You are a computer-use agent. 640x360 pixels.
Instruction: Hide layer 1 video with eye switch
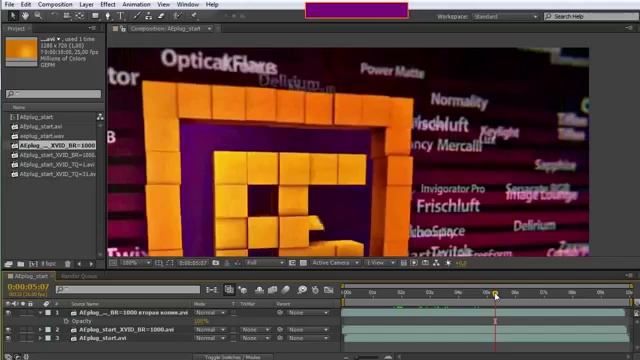coord(8,313)
